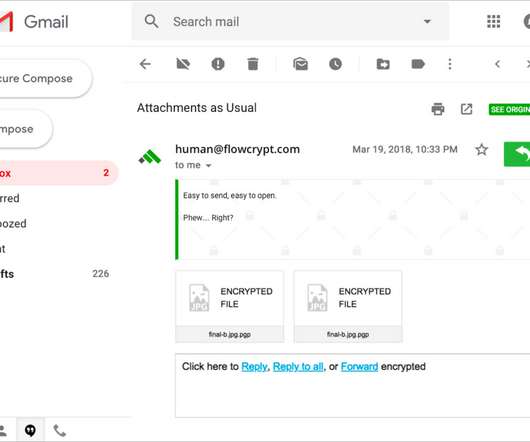The width and height of the screenshot is (530, 442).
Task: Click the green SEE ORIGINAL button
Action: (509, 109)
